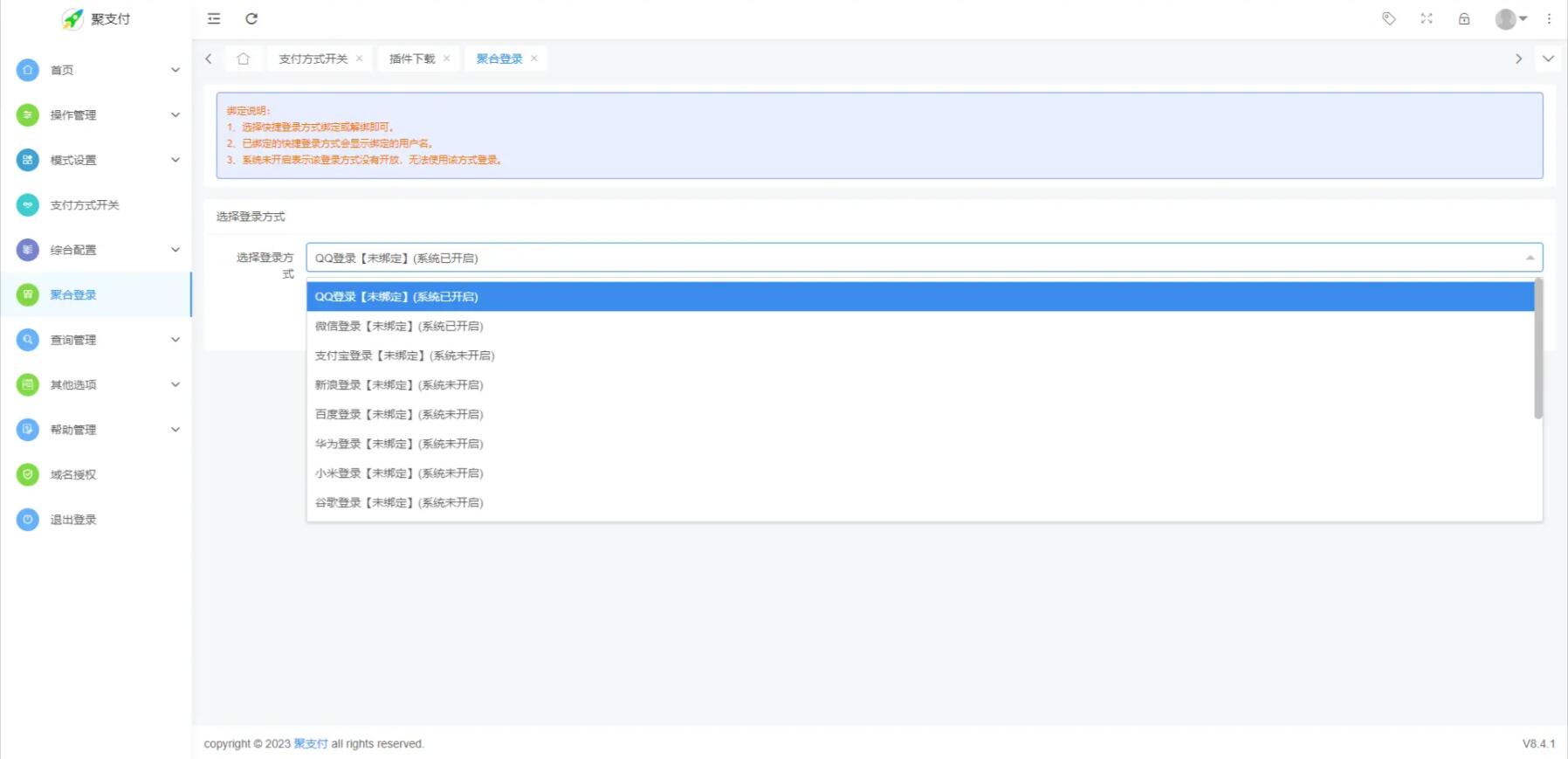Close the 插件下载 tab

coord(446,59)
